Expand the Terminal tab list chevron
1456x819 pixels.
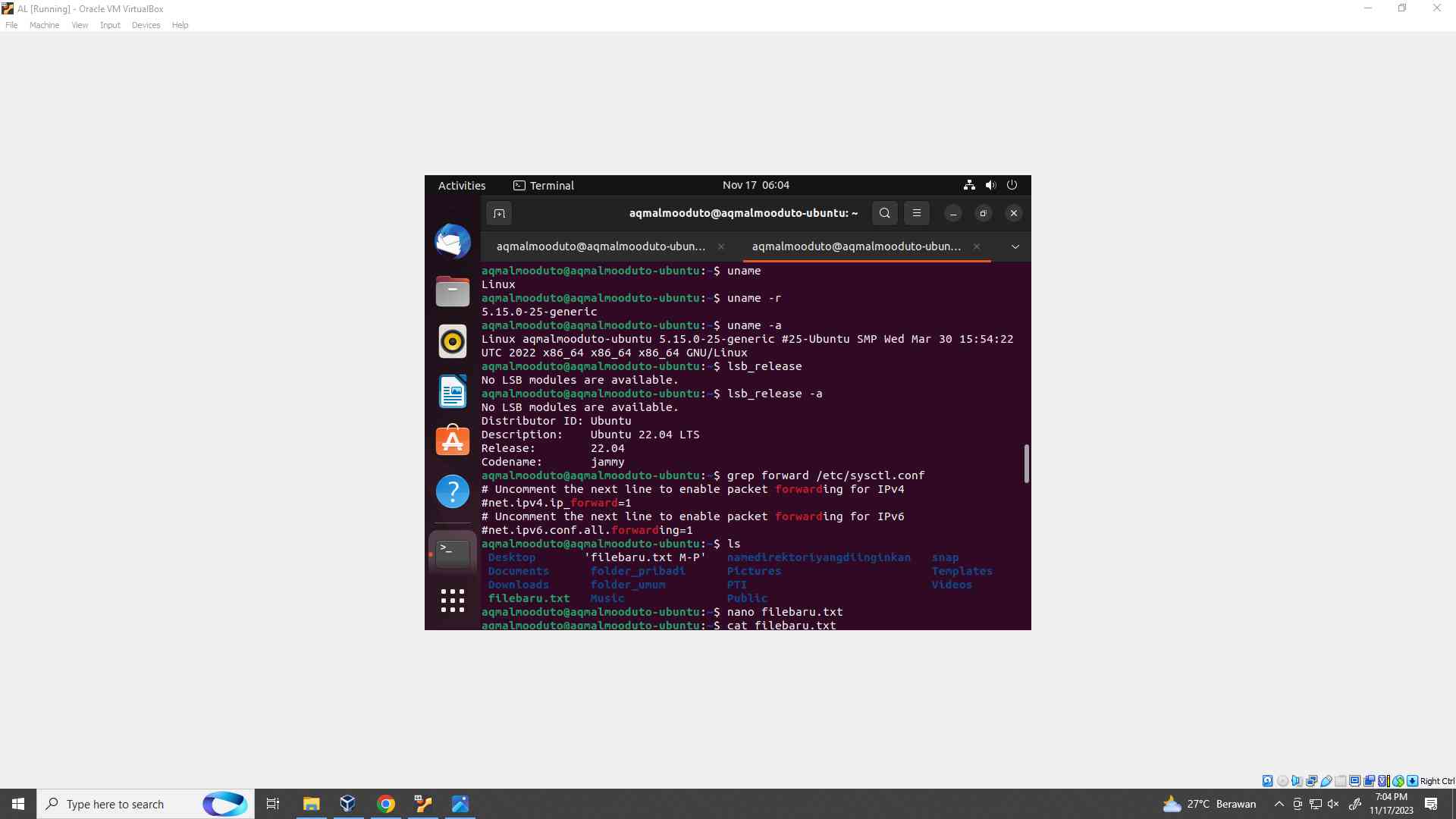[1015, 246]
